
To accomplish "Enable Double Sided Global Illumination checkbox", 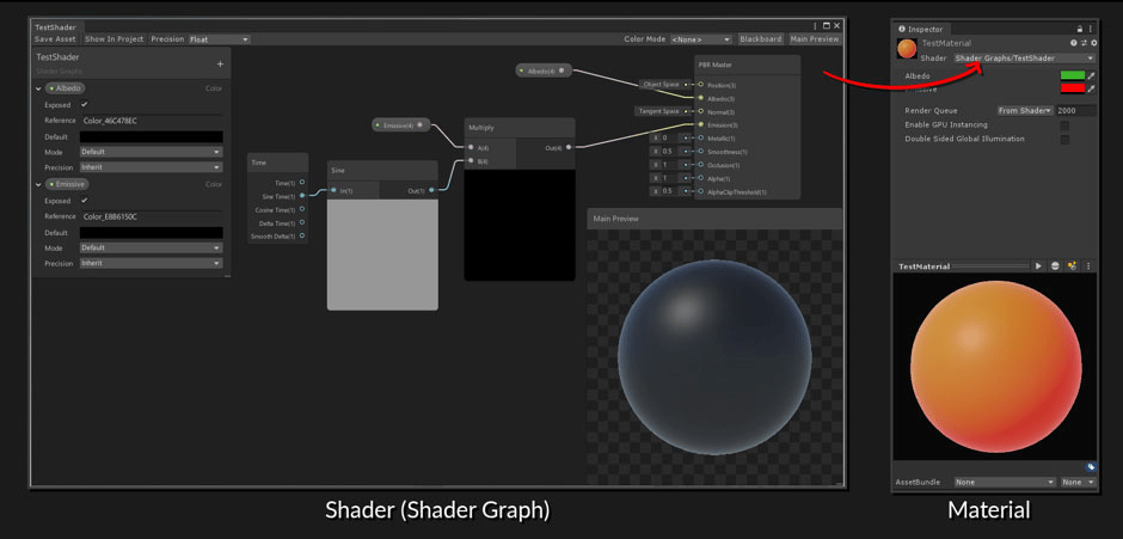I will [x=1065, y=139].
